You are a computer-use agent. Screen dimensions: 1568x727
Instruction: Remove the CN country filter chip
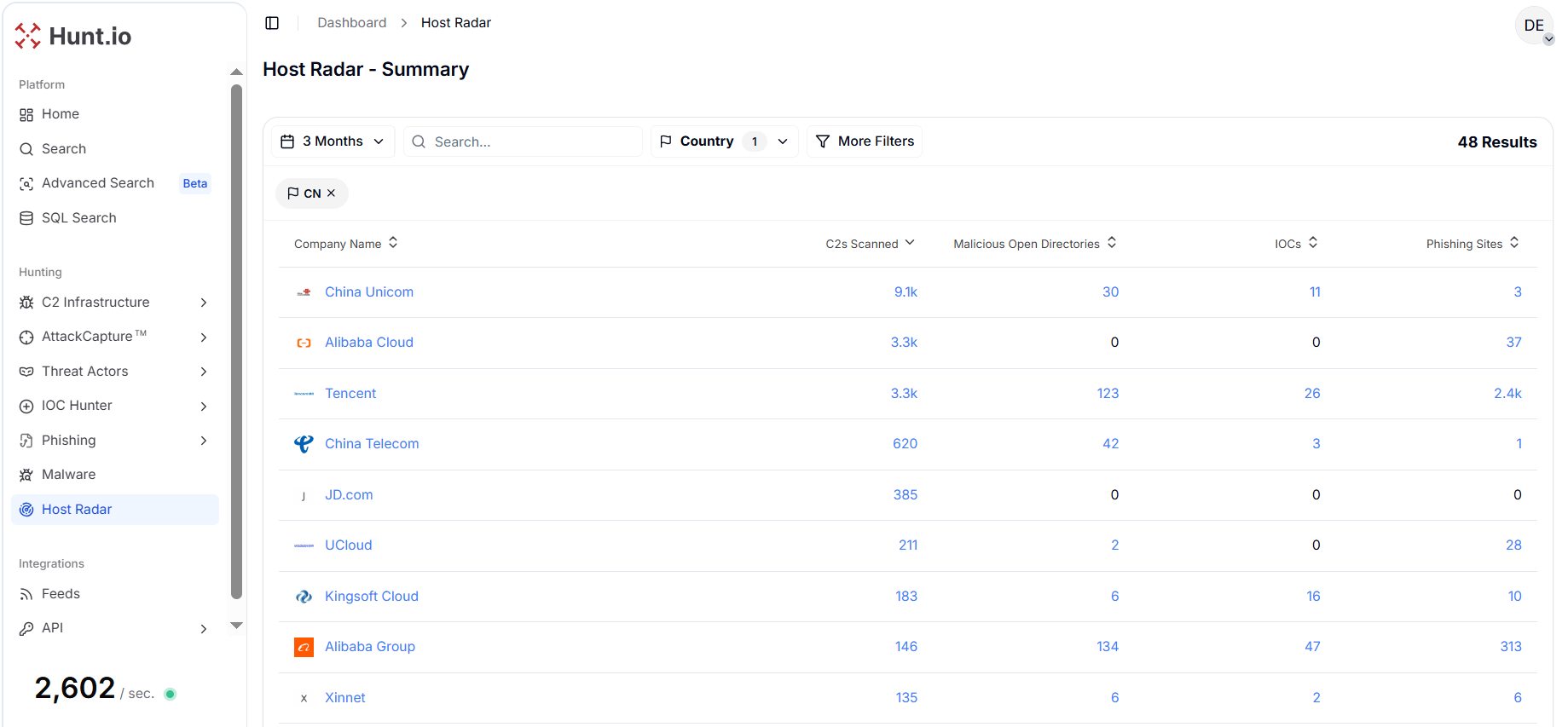pos(332,193)
